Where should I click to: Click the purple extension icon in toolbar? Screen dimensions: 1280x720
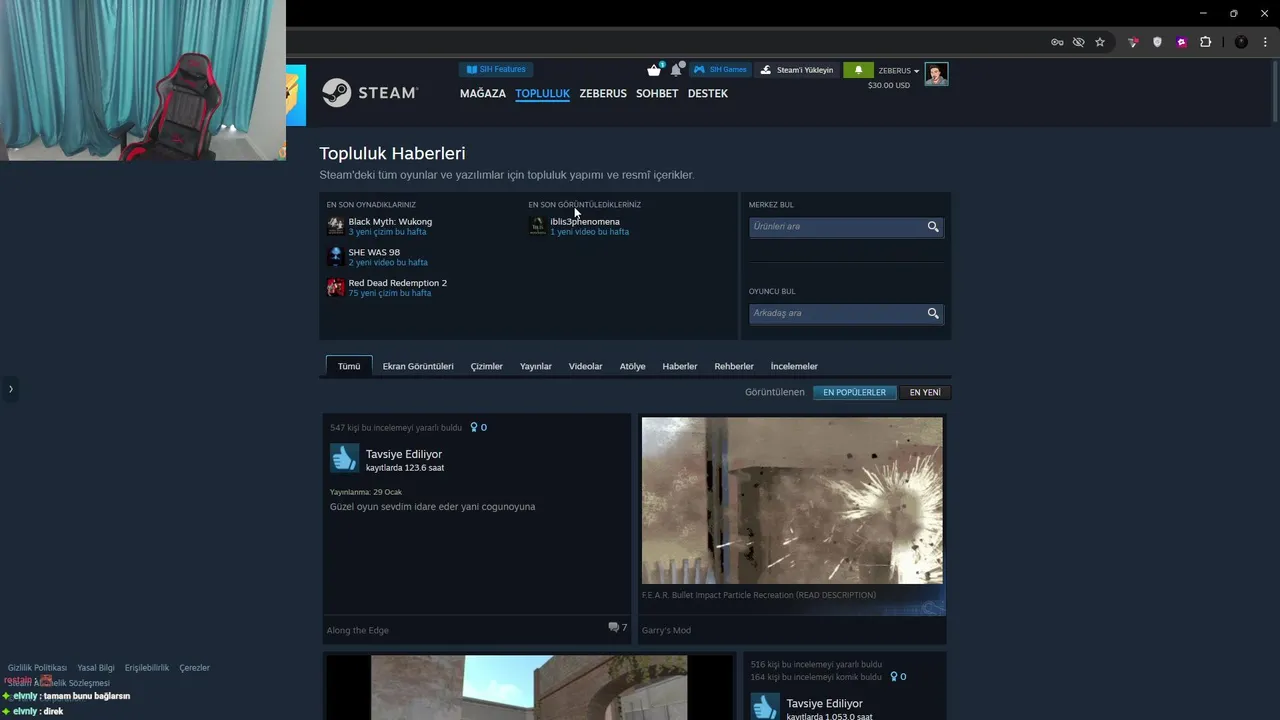[x=1181, y=42]
